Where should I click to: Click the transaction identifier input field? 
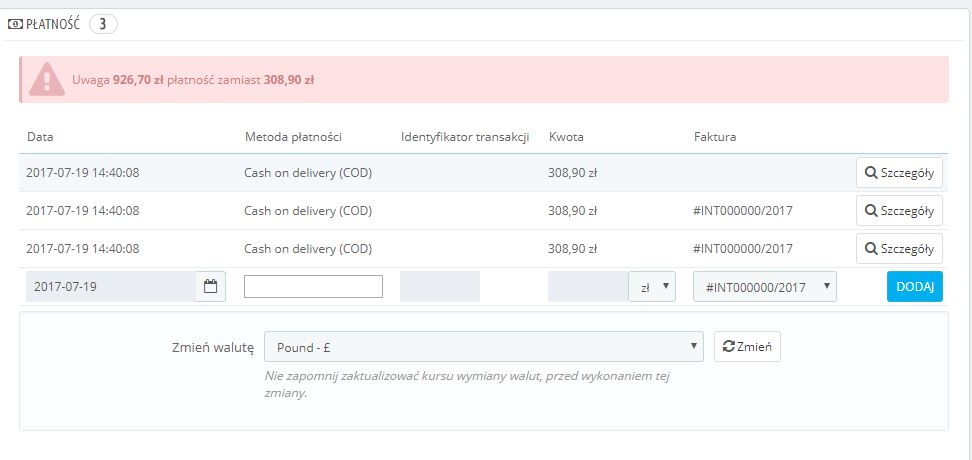(x=439, y=287)
